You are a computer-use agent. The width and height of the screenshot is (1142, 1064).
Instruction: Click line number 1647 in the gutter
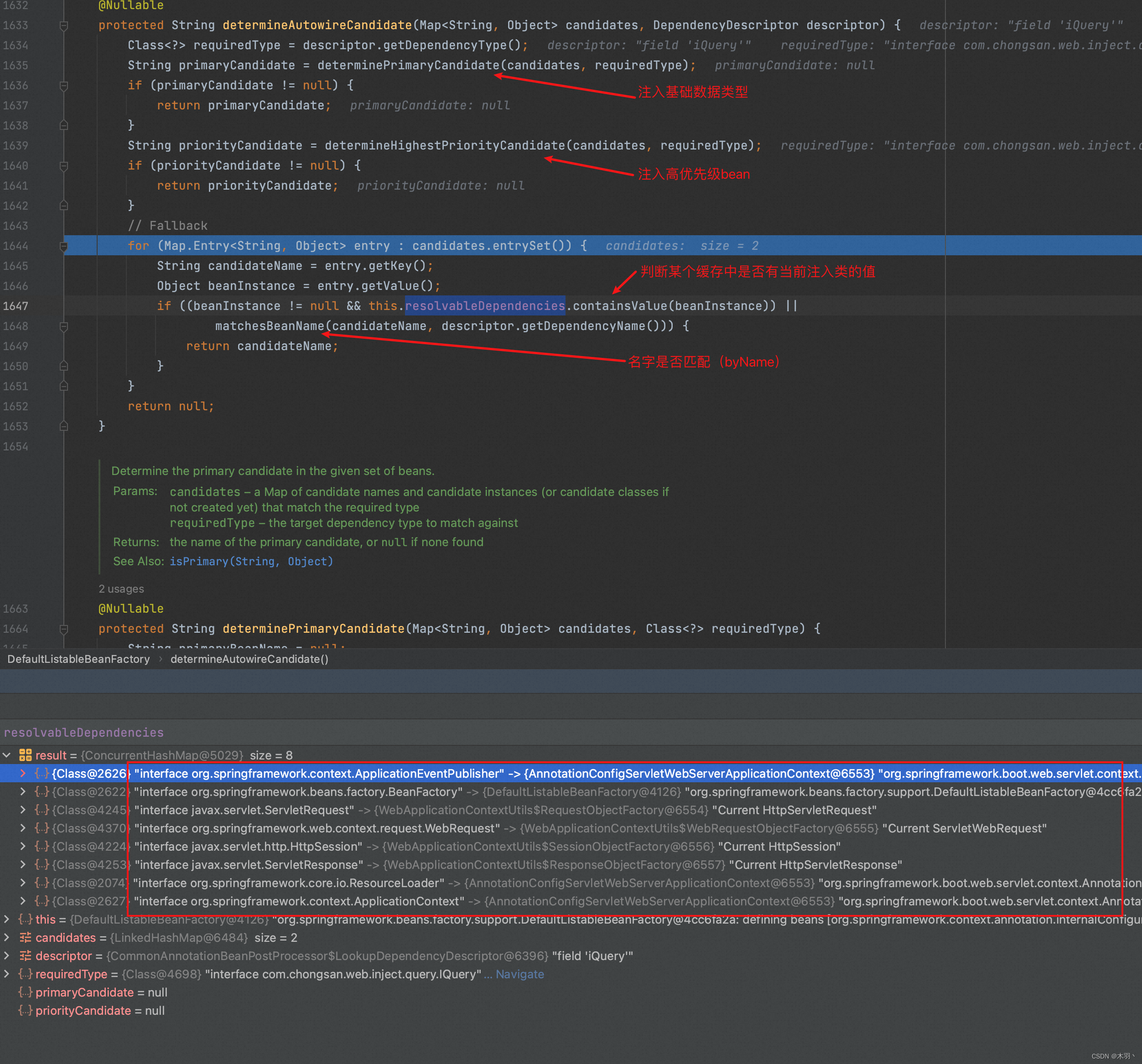click(x=16, y=306)
